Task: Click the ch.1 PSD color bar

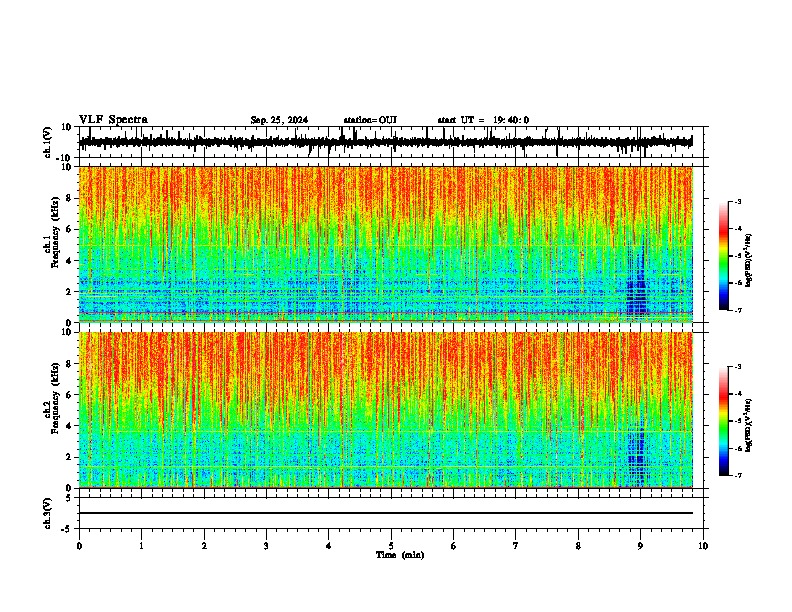Action: [723, 256]
